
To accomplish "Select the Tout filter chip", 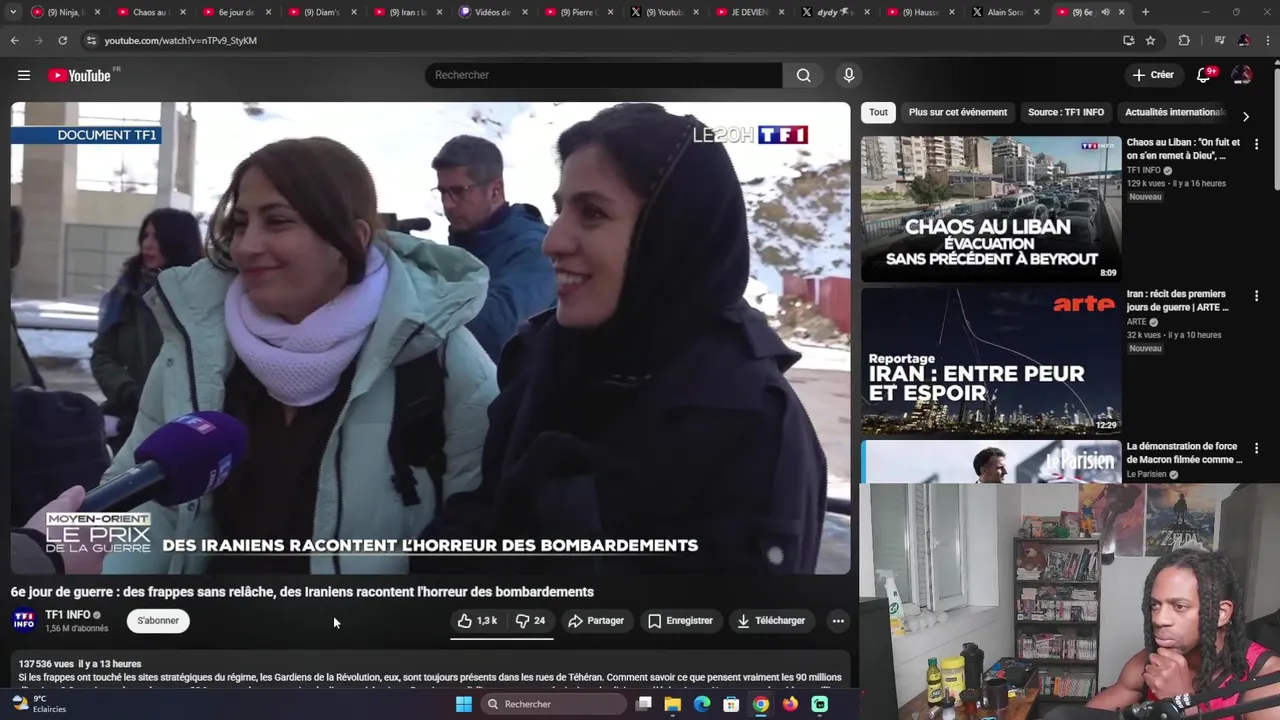I will click(x=878, y=112).
